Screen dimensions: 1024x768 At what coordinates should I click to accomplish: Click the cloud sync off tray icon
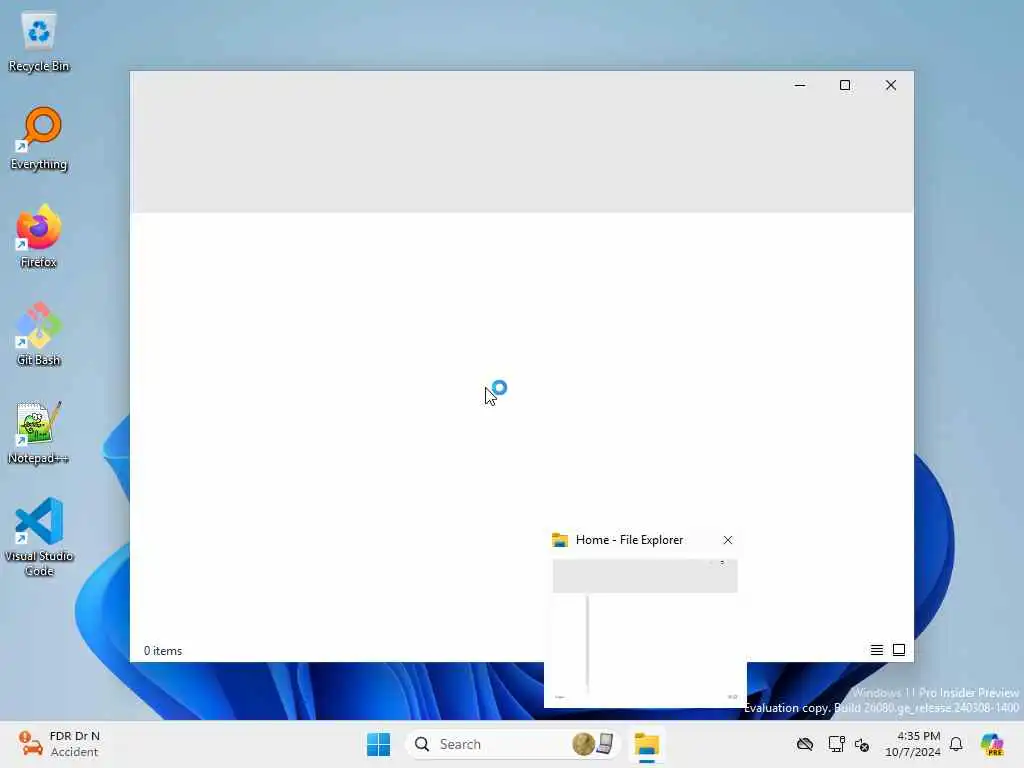[x=805, y=744]
